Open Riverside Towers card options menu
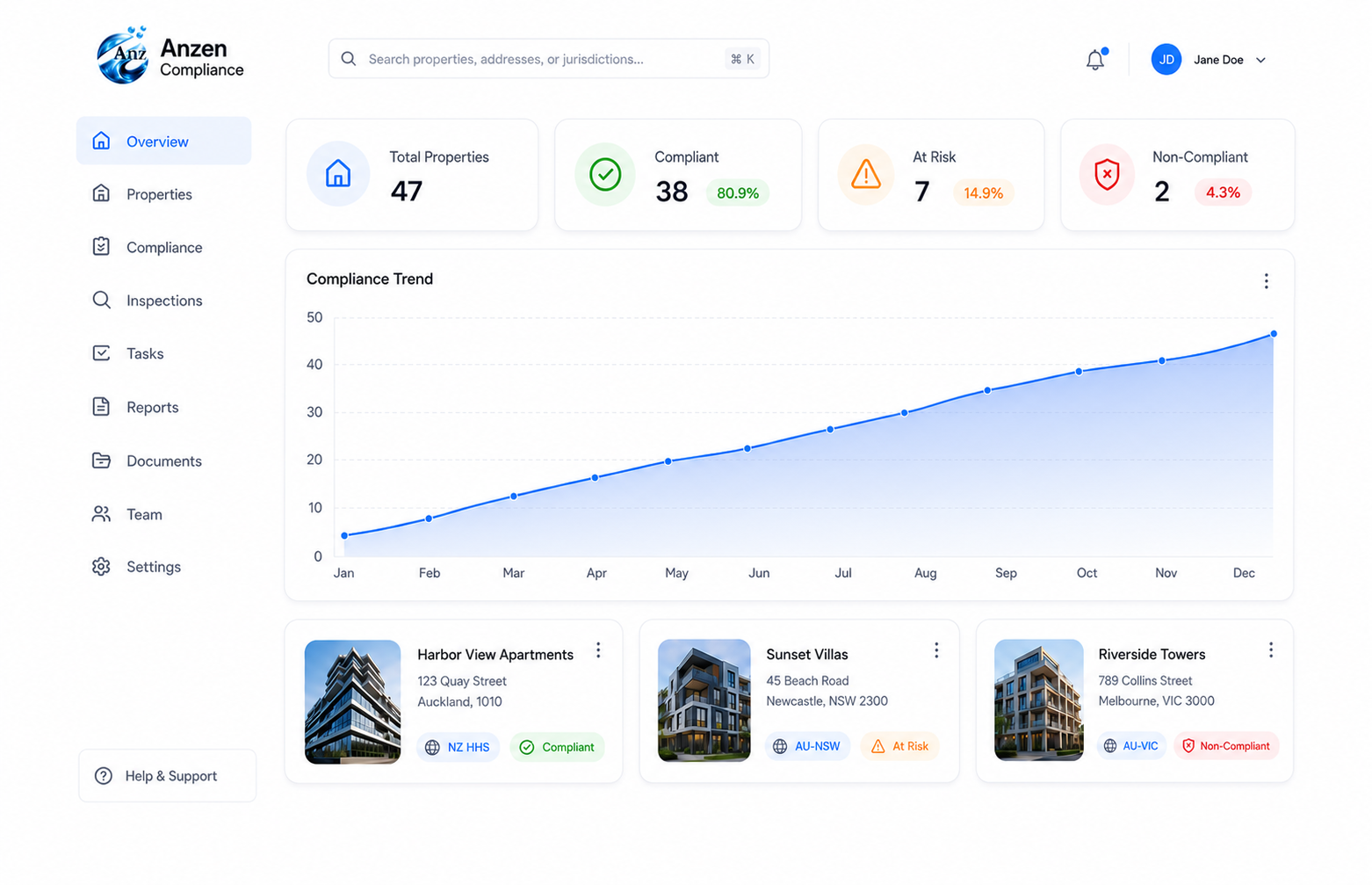1372x885 pixels. [1270, 650]
